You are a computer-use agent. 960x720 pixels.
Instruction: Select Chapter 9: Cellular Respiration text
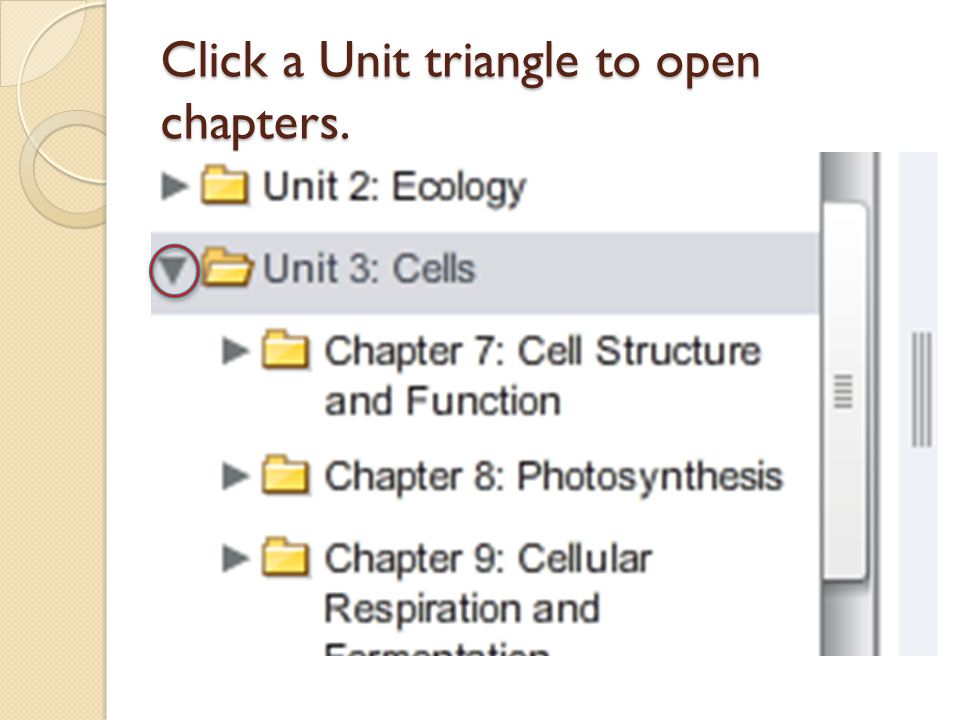pos(488,585)
